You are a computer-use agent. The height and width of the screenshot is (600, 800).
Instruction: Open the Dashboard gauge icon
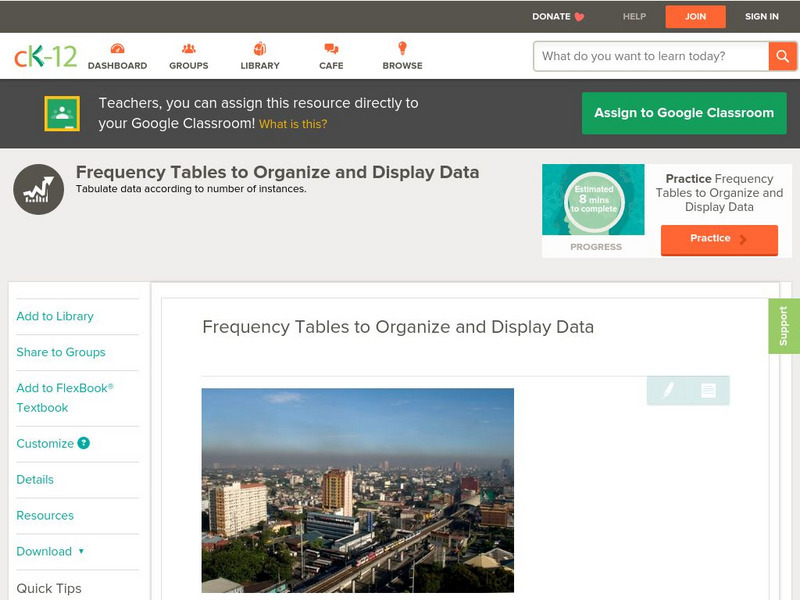pos(117,49)
